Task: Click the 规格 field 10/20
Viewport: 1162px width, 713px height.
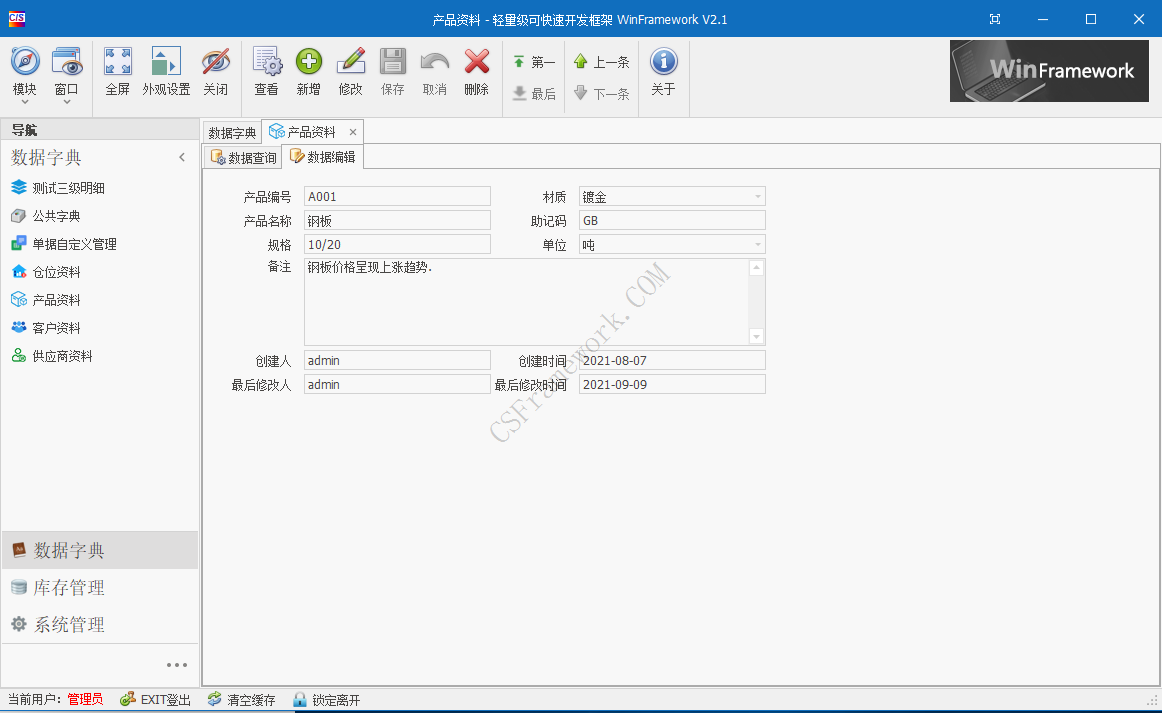Action: tap(397, 244)
